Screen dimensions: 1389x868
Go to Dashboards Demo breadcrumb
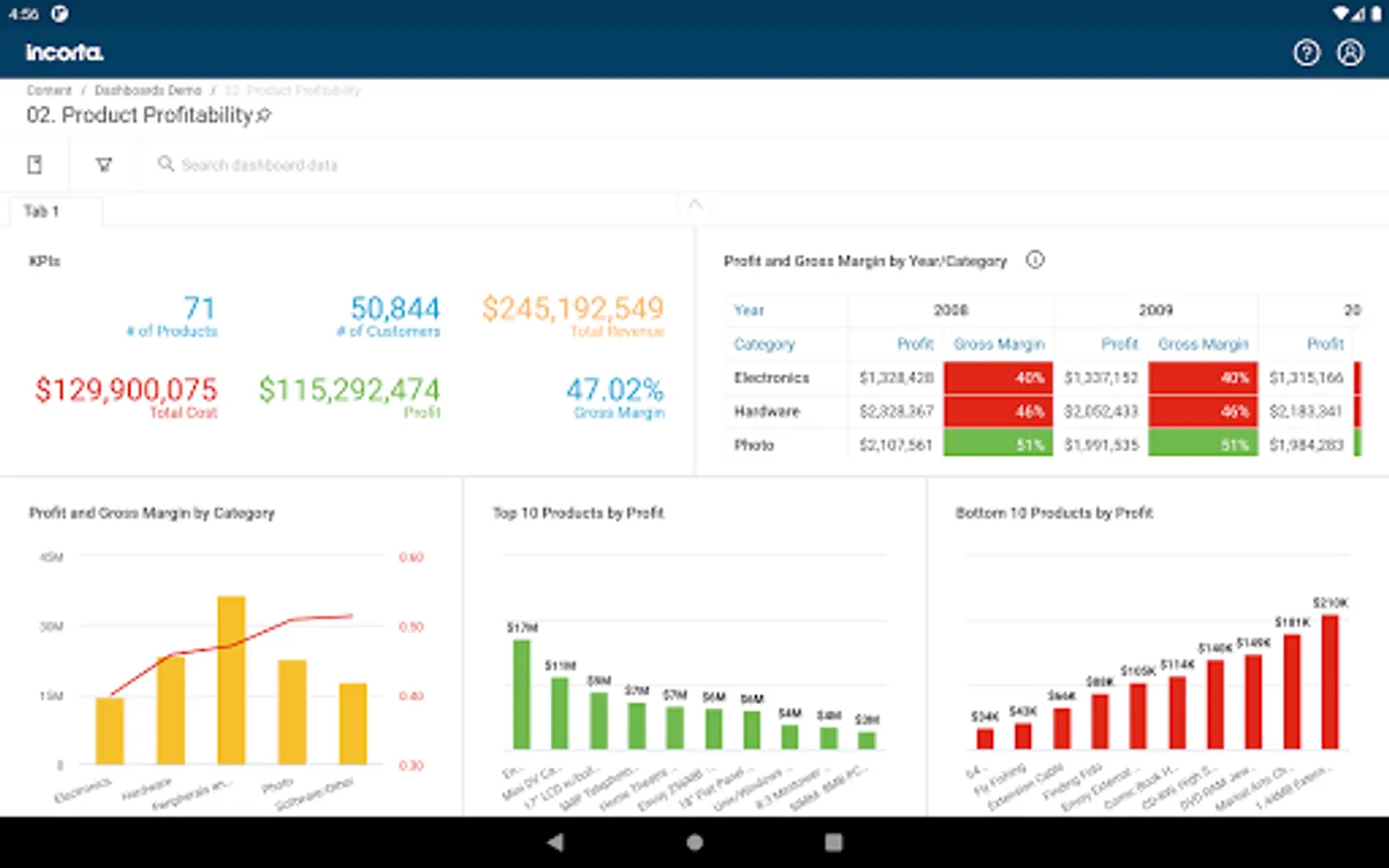148,90
